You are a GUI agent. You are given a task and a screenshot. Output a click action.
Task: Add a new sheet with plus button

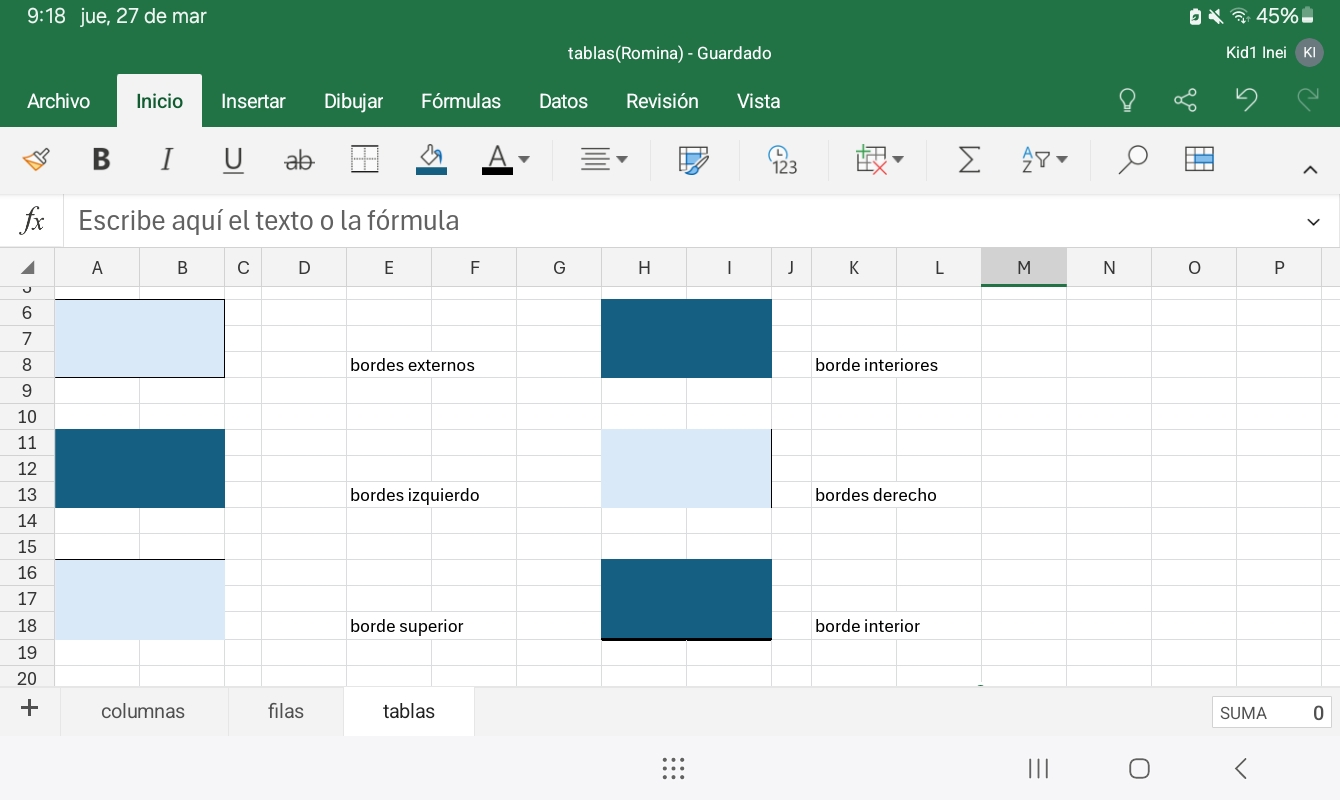[x=30, y=709]
